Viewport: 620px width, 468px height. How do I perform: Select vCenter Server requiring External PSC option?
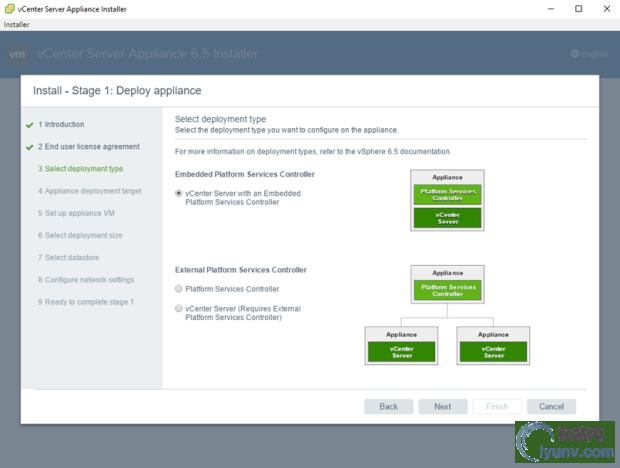tap(179, 308)
